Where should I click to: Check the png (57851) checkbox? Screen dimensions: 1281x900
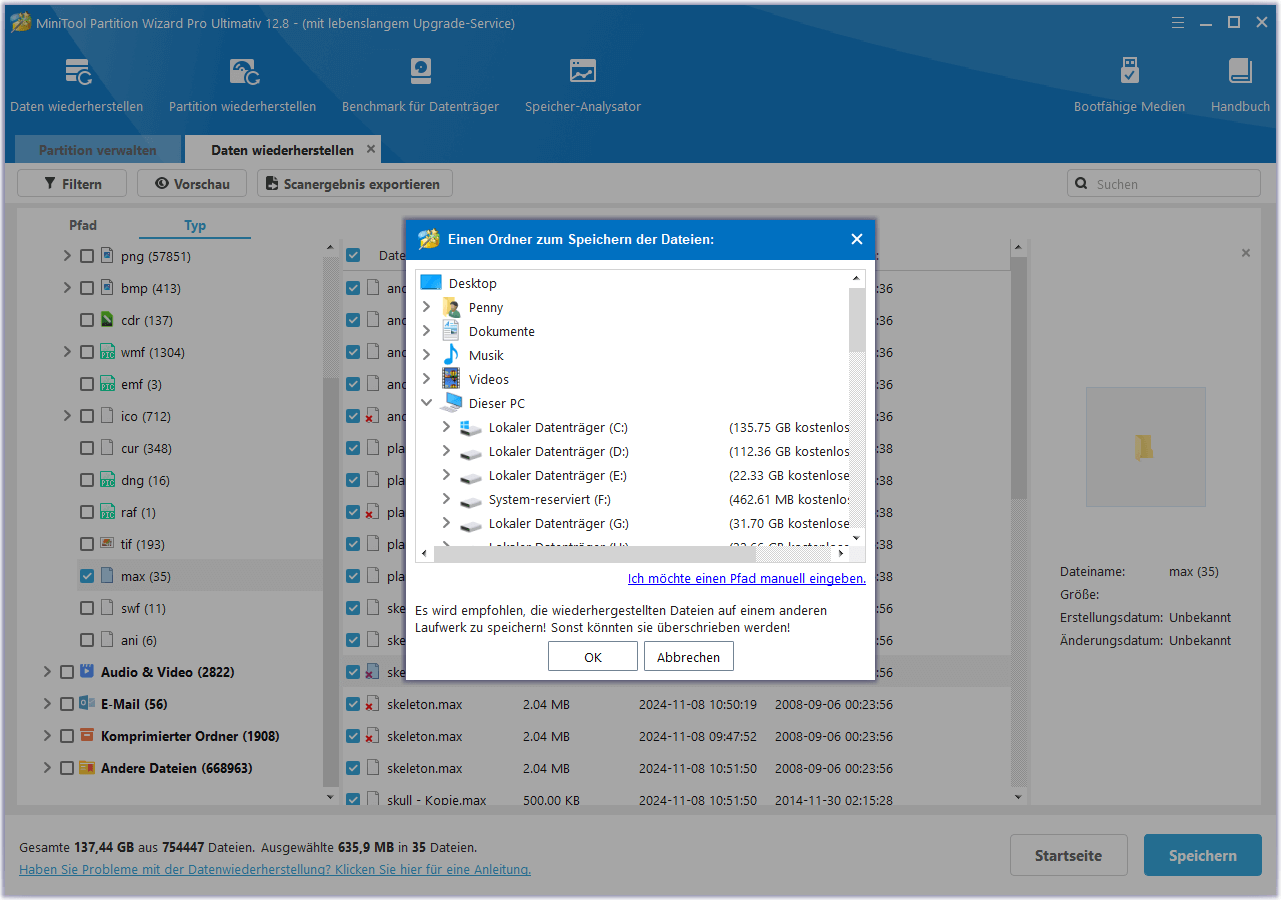point(87,257)
